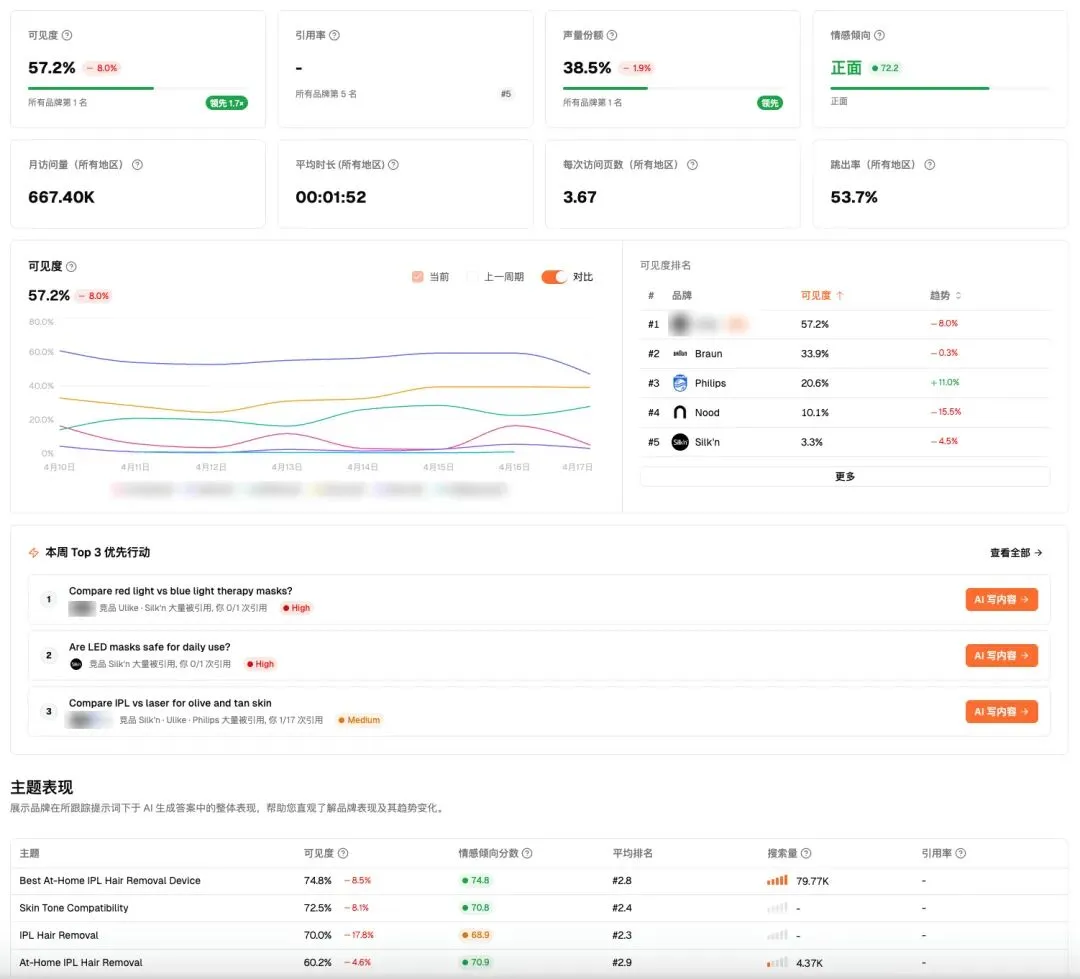This screenshot has width=1080, height=979.
Task: Click Nood's -15.5% trend value
Action: [x=946, y=412]
